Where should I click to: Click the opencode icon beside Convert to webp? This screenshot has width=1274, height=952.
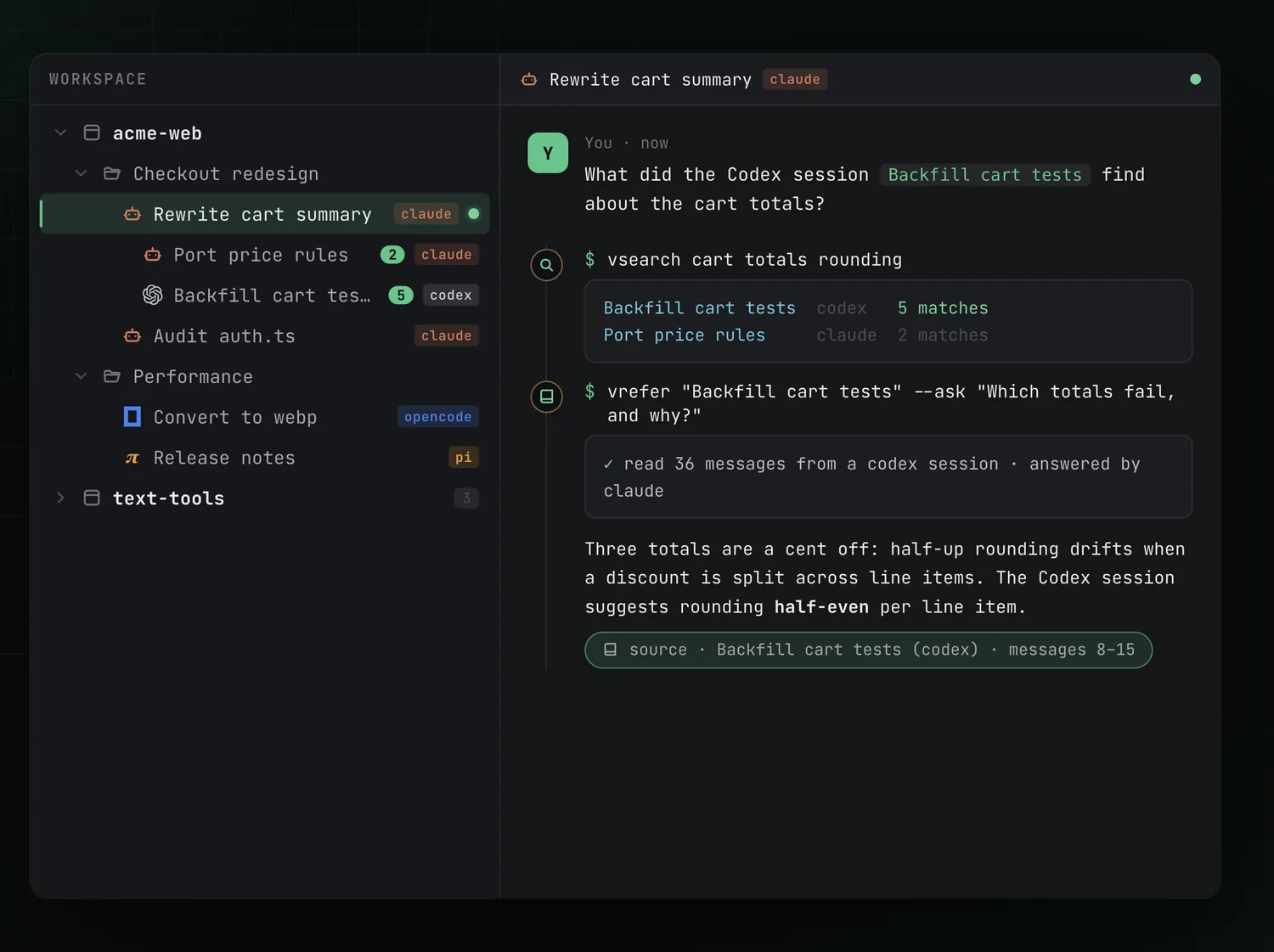coord(132,416)
